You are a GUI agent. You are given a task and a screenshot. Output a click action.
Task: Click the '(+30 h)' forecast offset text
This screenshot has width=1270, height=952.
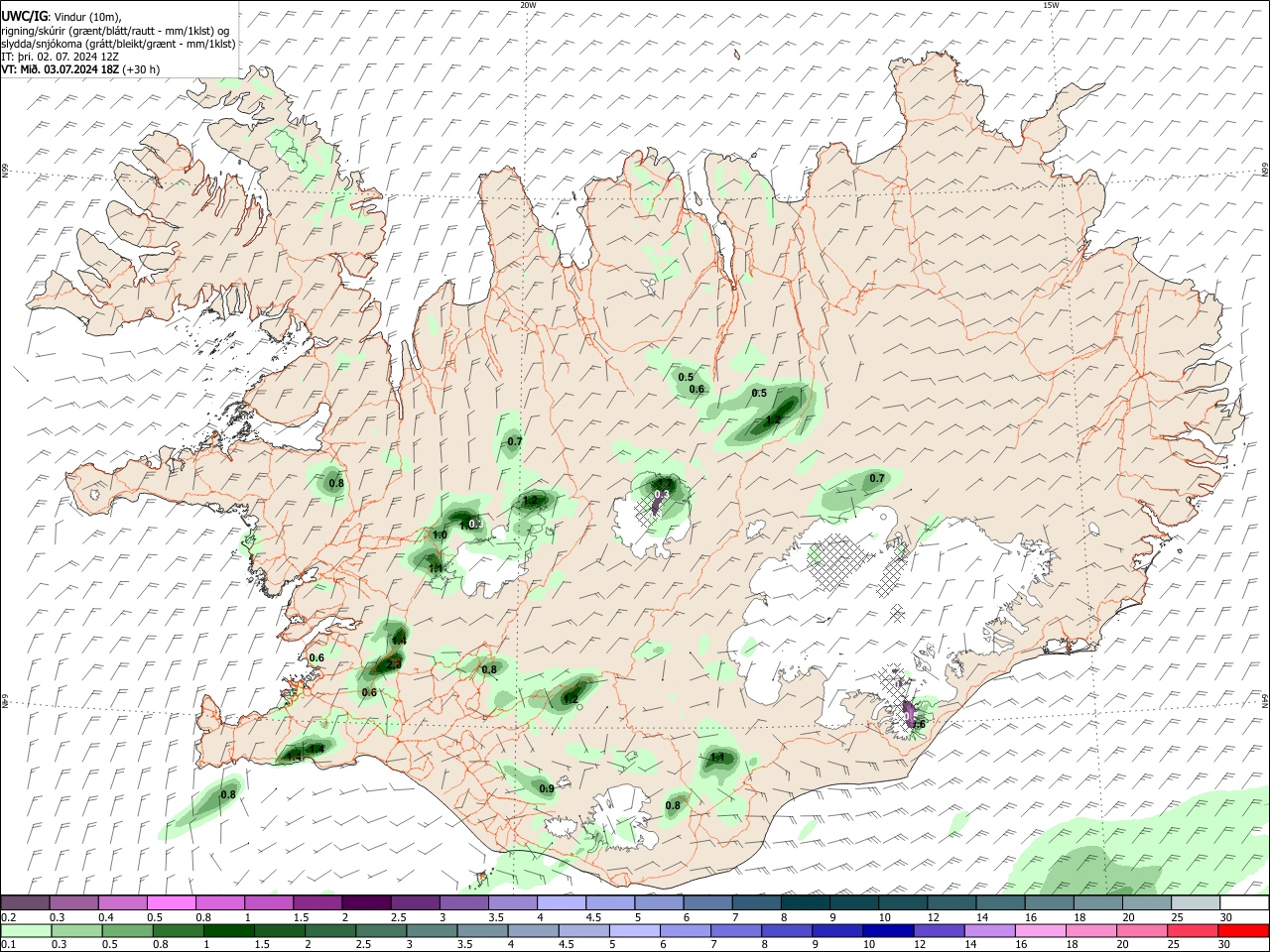(141, 69)
